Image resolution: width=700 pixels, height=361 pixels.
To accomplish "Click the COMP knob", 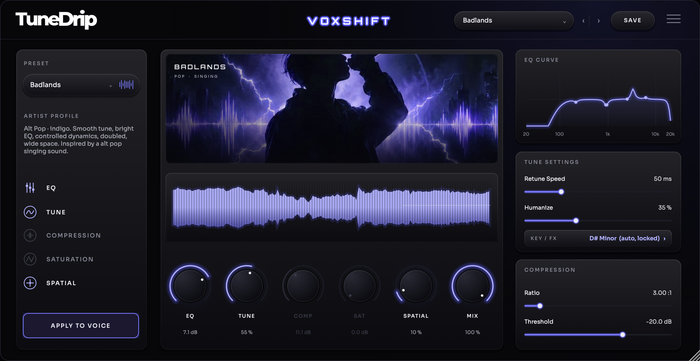I will pyautogui.click(x=303, y=286).
